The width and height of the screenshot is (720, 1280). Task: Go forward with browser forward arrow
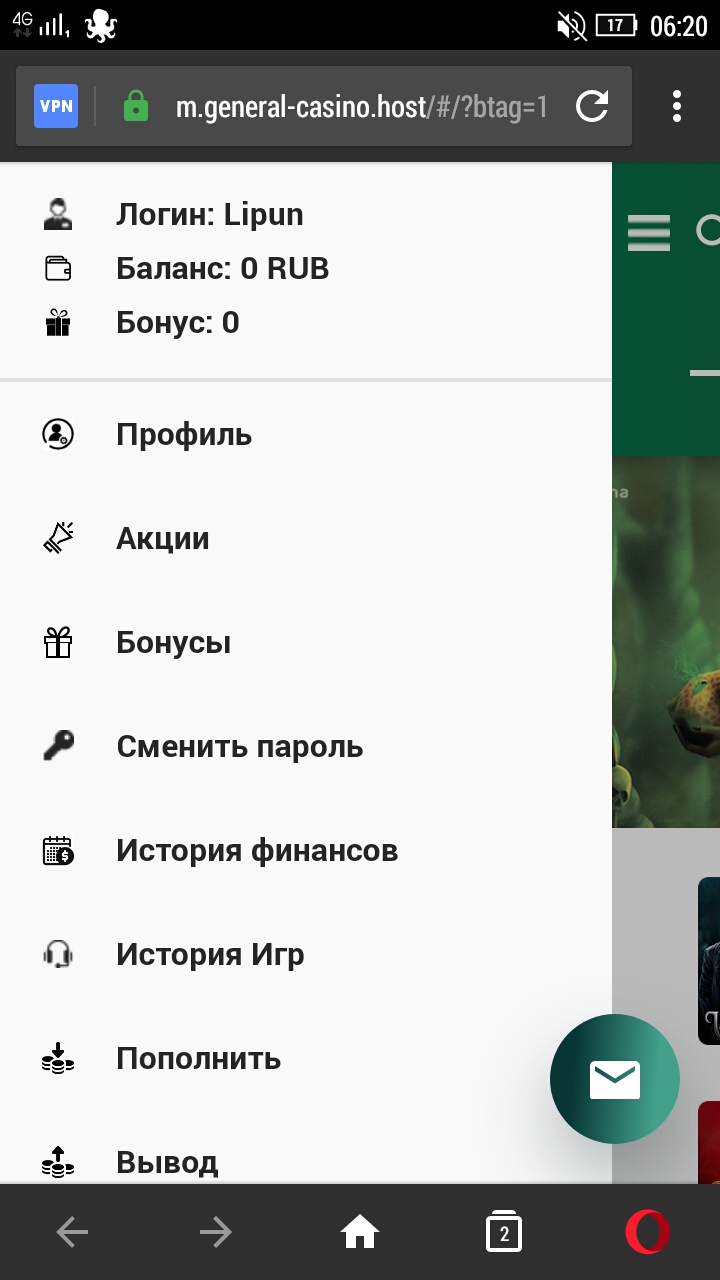pos(216,1233)
